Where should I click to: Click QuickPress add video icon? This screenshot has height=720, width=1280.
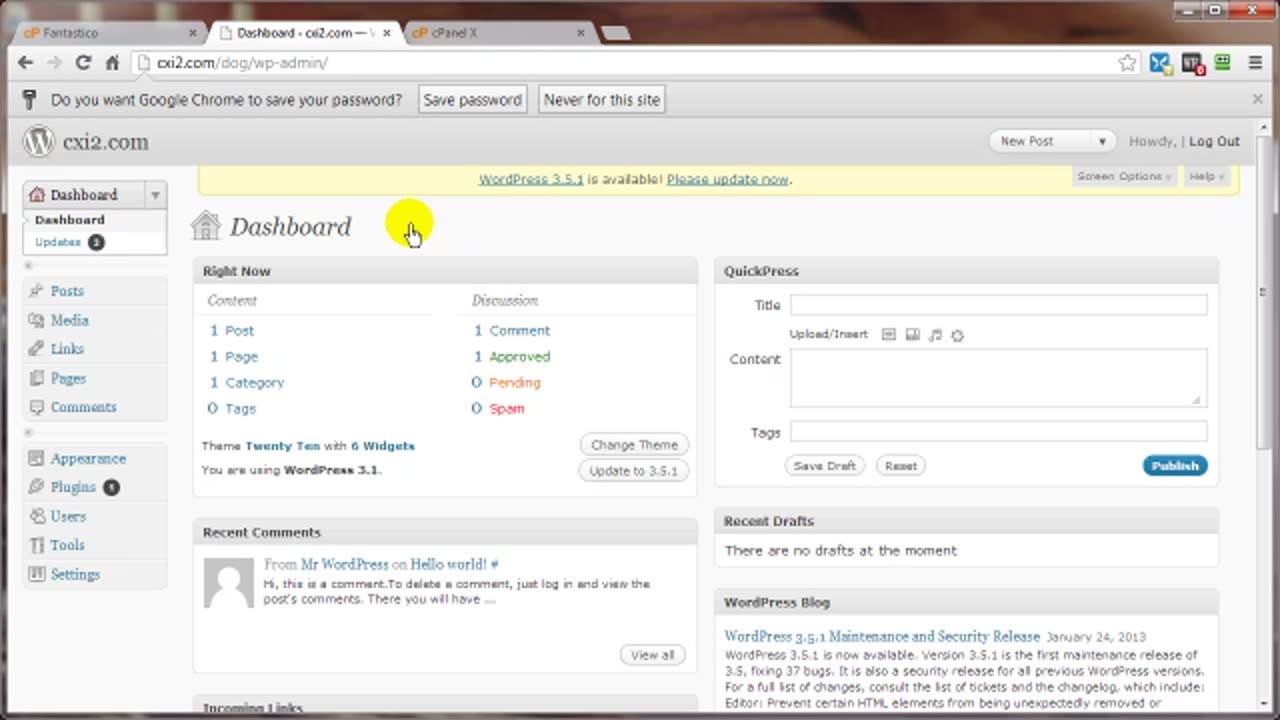tap(912, 335)
